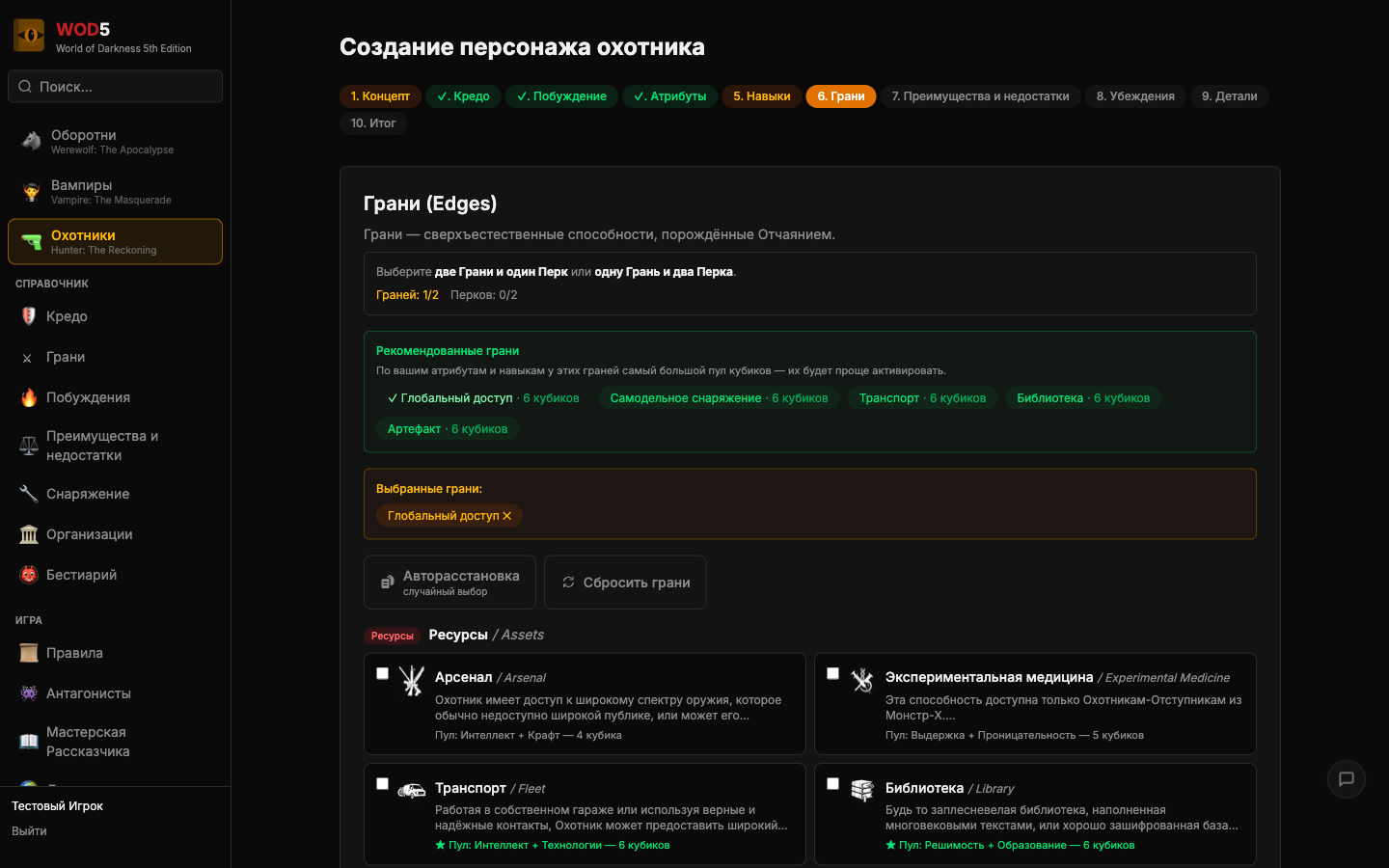Viewport: 1389px width, 868px height.
Task: Click the WOD5 eye logo icon
Action: (29, 36)
